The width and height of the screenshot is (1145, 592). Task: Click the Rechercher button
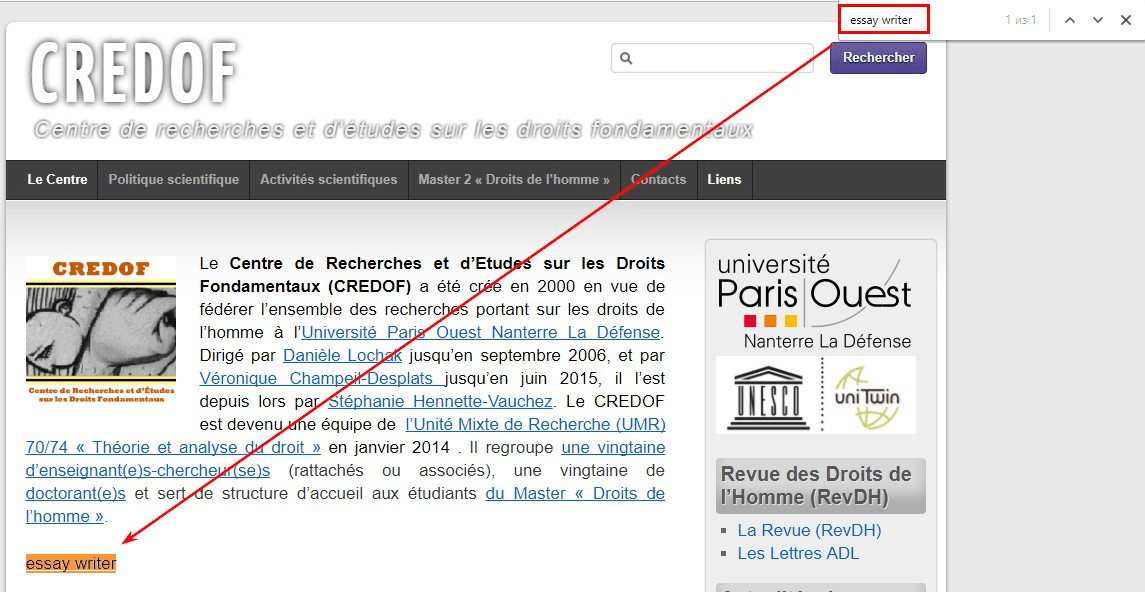(x=878, y=58)
